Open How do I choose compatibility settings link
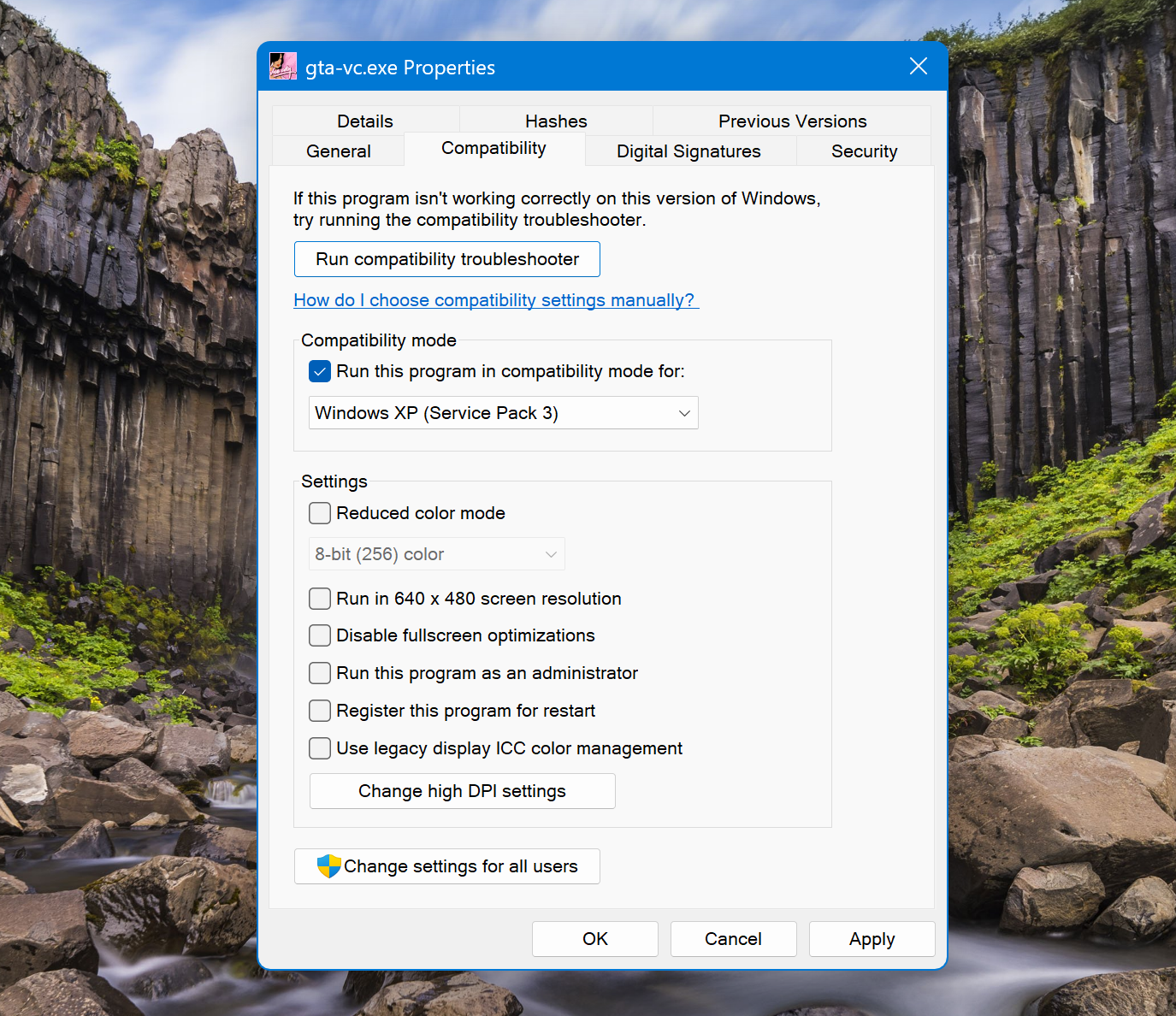 [496, 300]
